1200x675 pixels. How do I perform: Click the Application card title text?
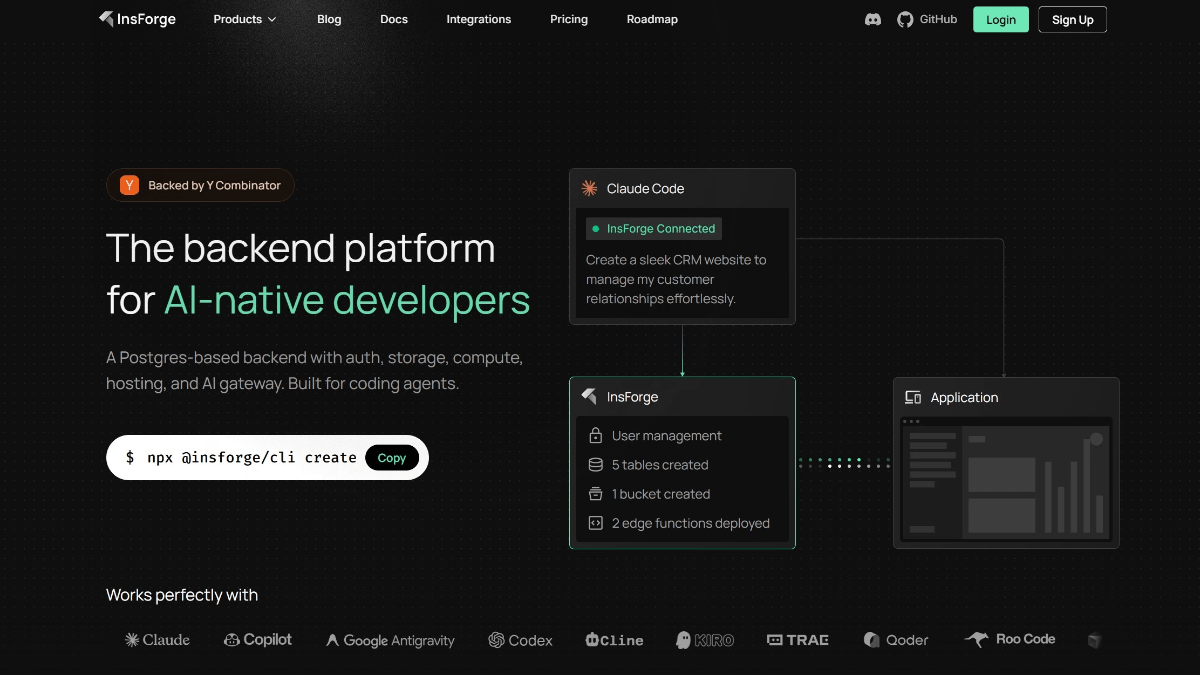click(x=964, y=397)
